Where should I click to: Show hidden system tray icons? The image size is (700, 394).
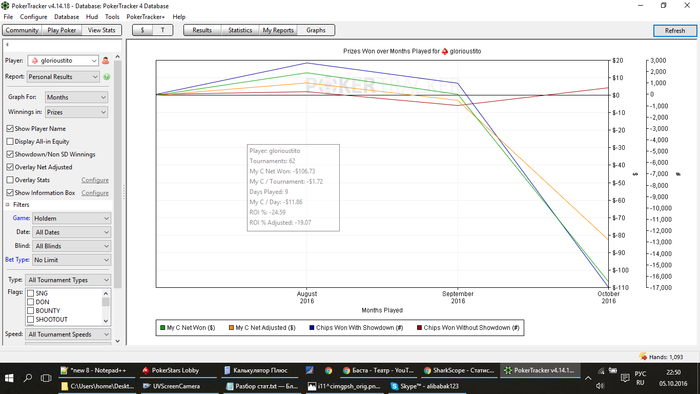[588, 378]
